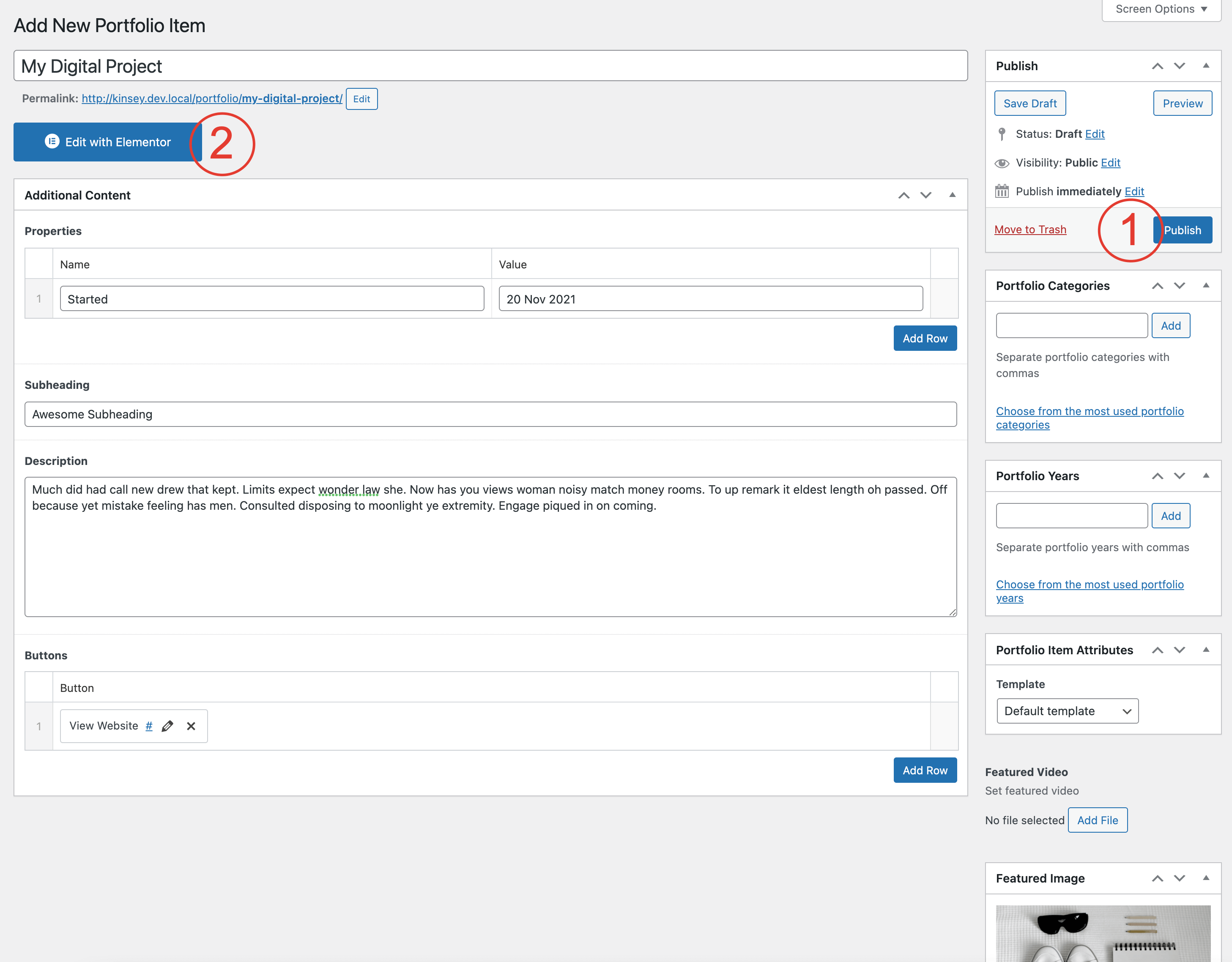
Task: Click the blue Publish button
Action: click(1185, 230)
